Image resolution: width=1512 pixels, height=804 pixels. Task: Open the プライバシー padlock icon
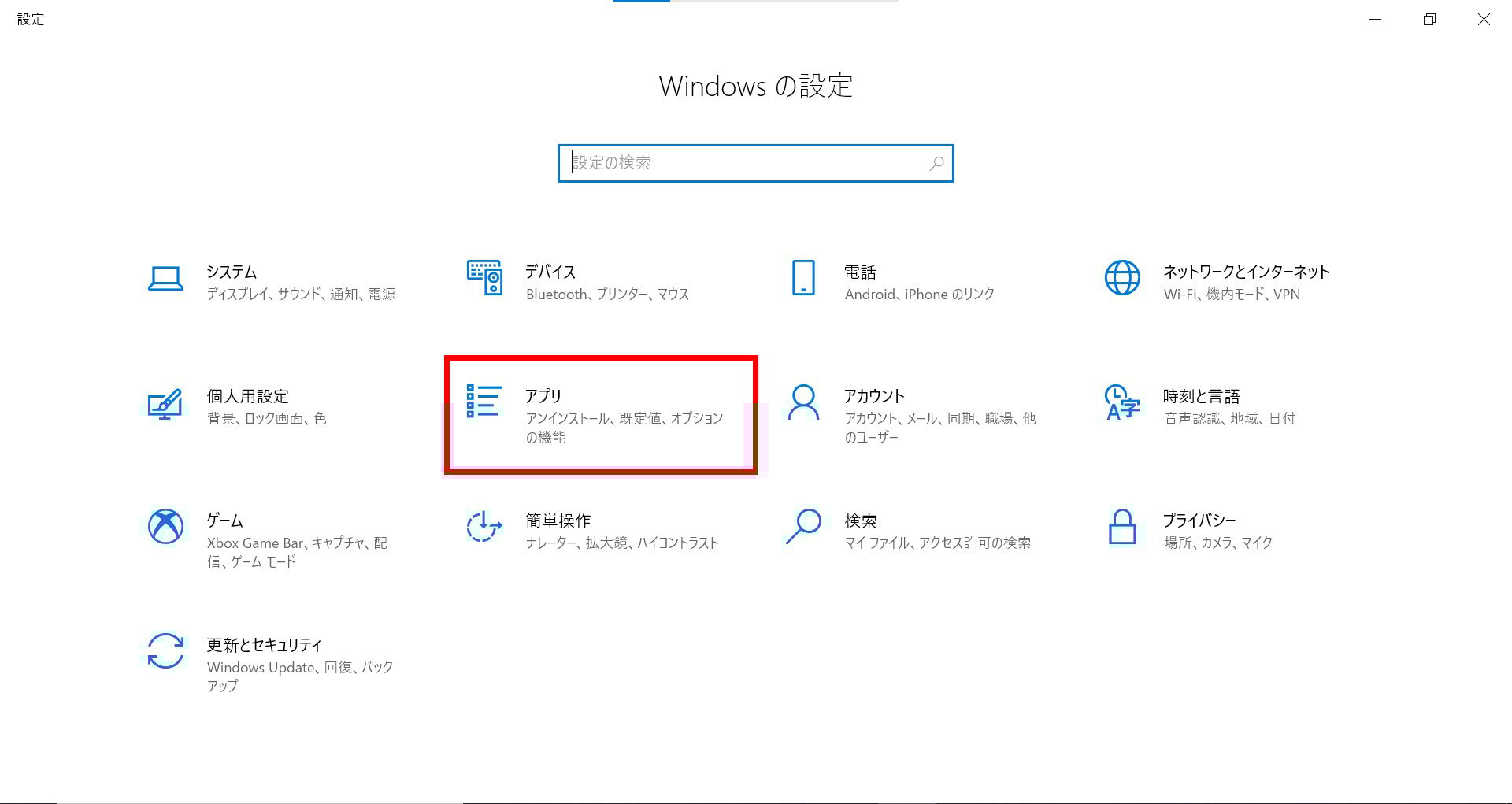1122,527
